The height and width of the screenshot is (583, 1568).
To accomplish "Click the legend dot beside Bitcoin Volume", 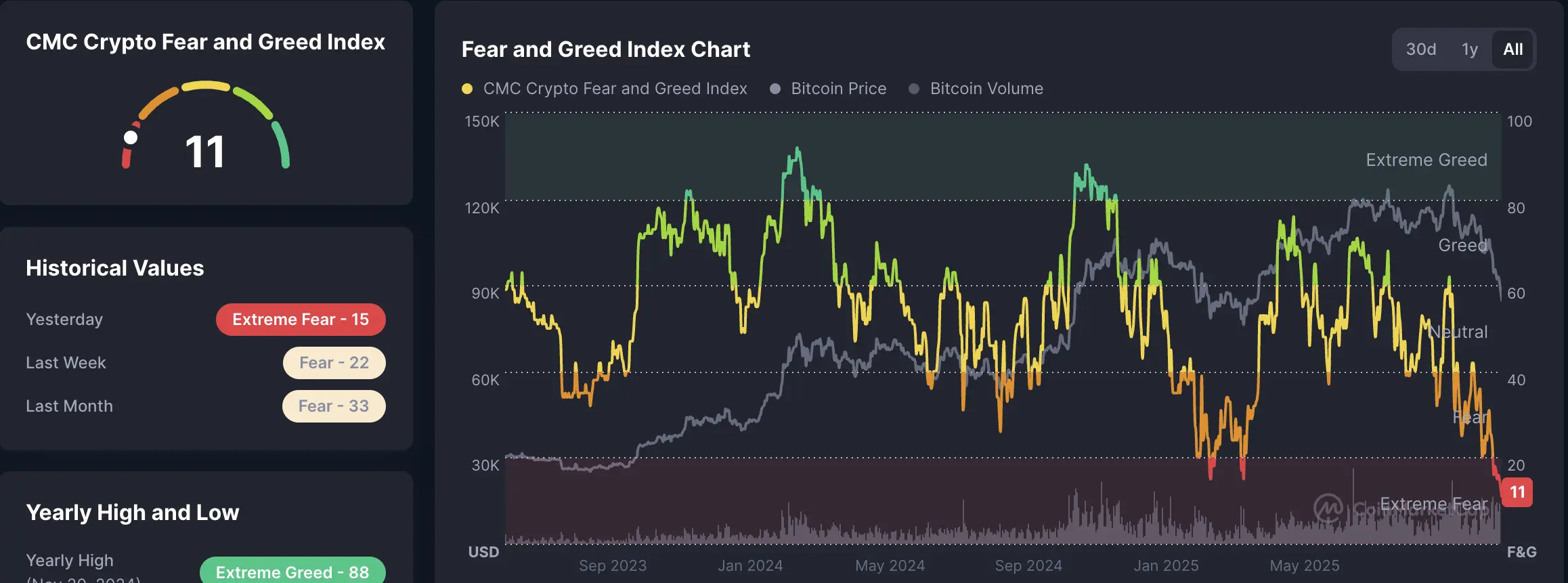I will tap(915, 88).
